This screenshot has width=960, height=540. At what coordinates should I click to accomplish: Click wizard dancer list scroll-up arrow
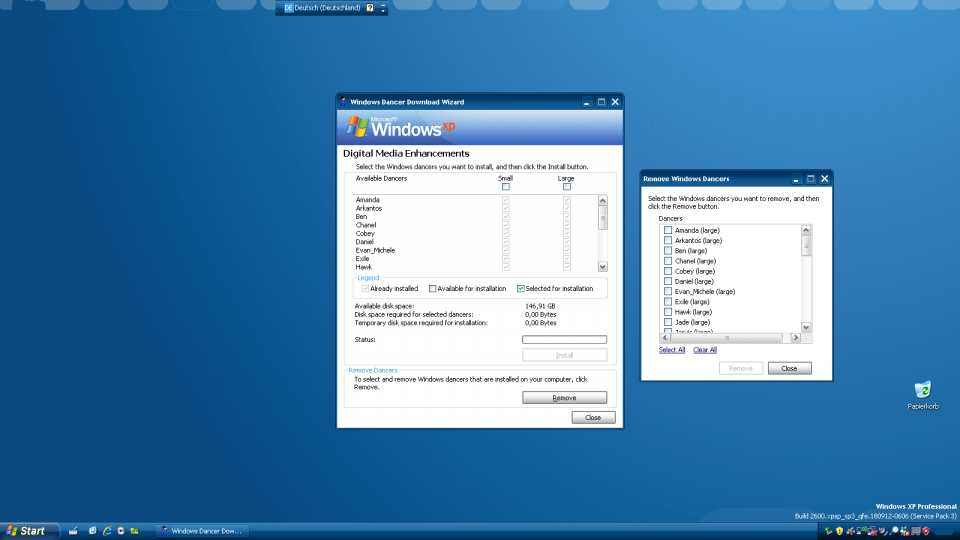(602, 200)
